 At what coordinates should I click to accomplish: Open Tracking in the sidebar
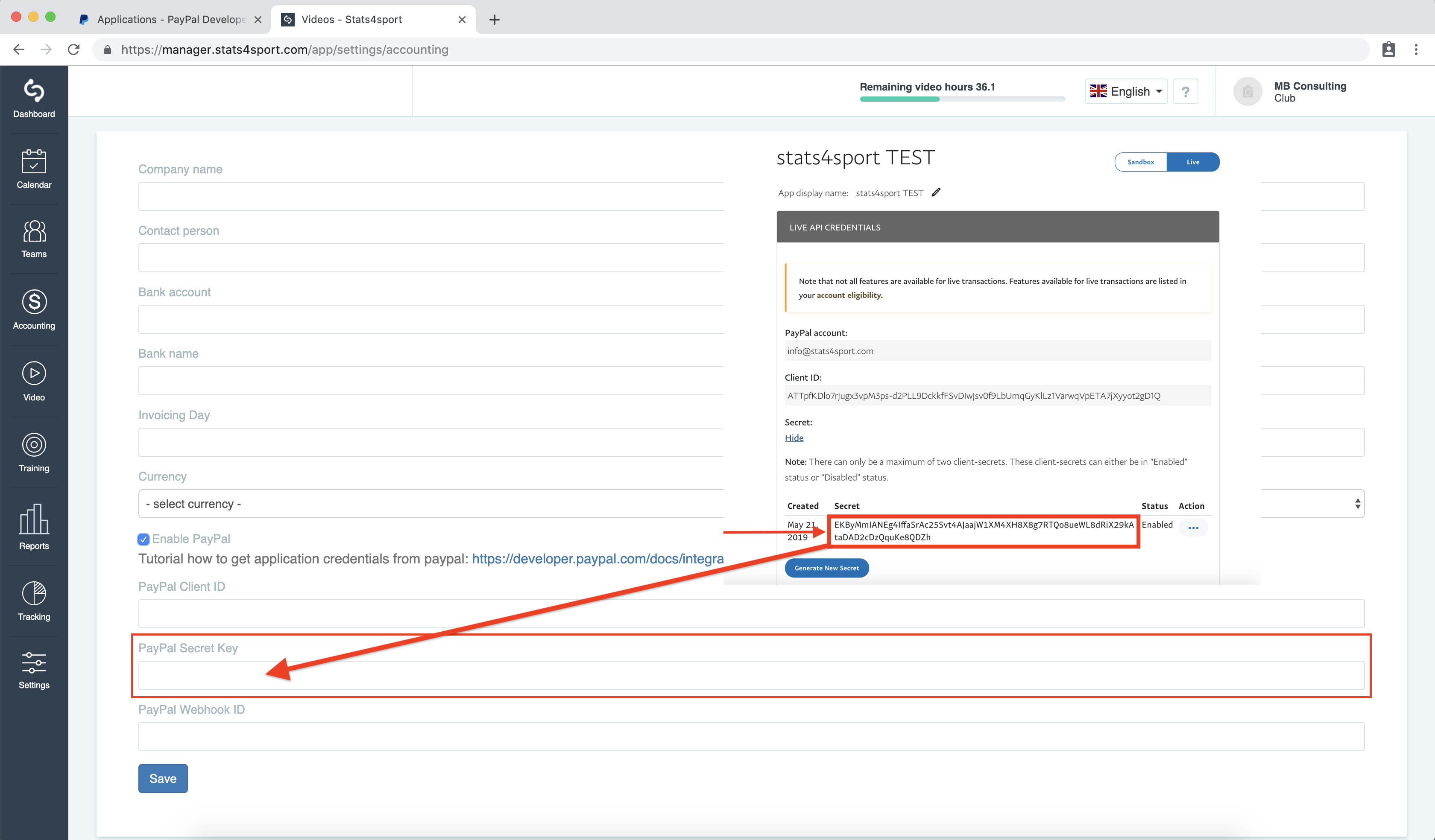34,601
